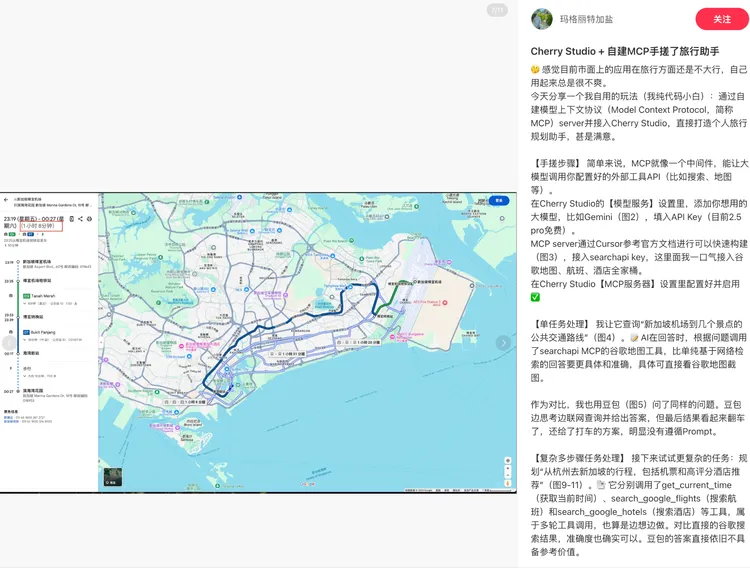Click the post title about Cherry Studio

pyautogui.click(x=624, y=51)
